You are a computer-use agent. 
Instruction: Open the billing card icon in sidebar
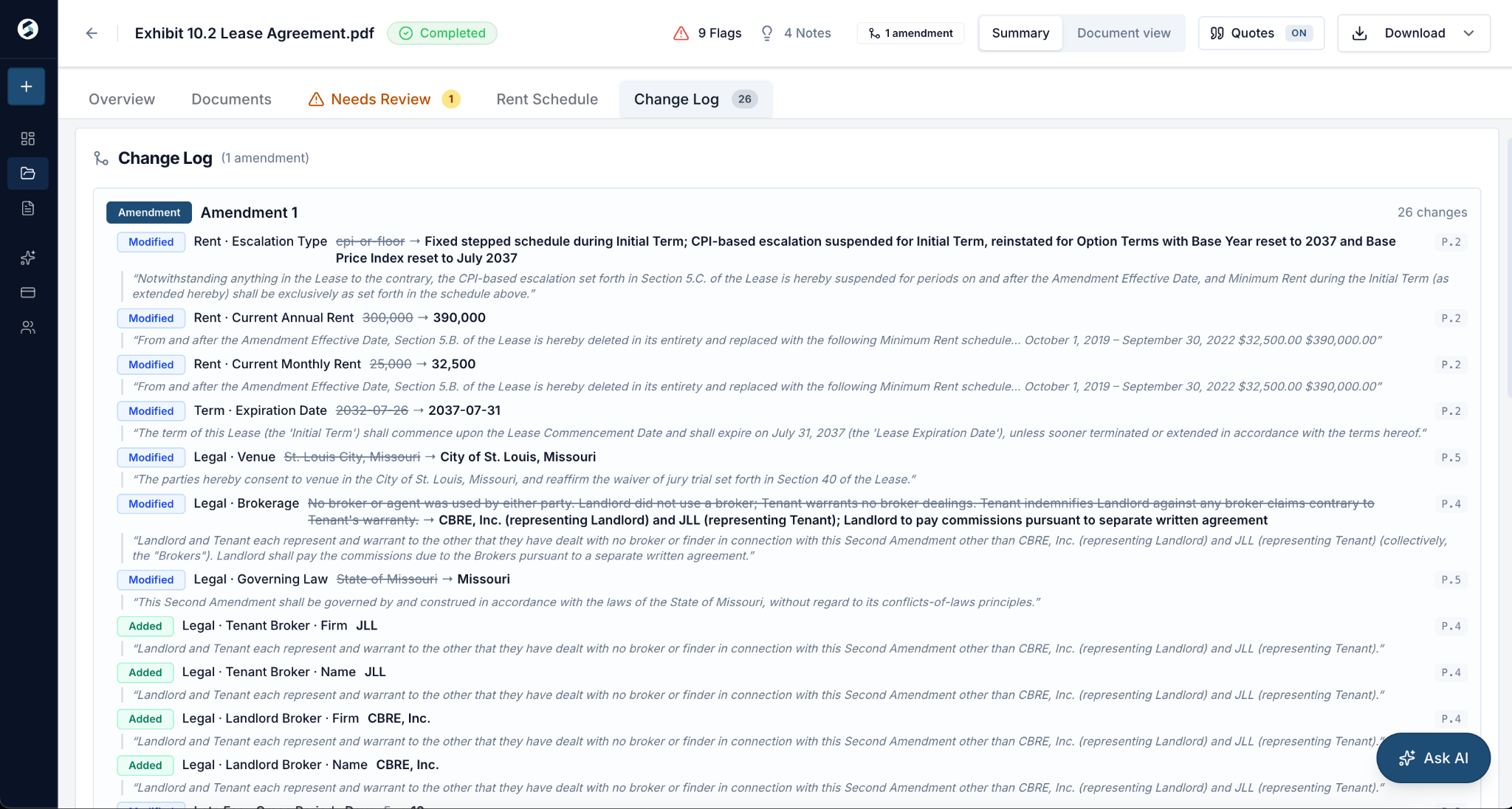[x=28, y=292]
